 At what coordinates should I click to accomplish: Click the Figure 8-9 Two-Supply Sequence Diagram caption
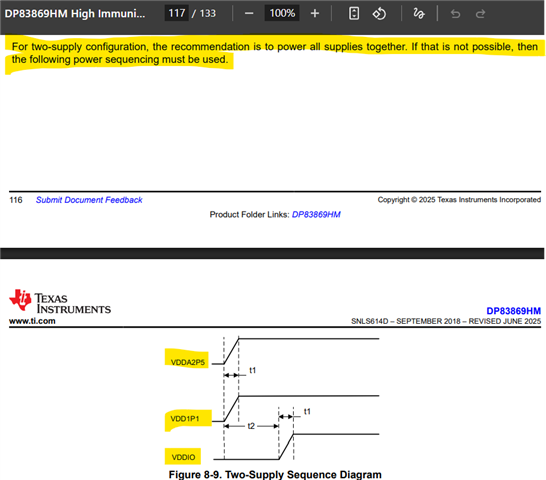pyautogui.click(x=275, y=474)
